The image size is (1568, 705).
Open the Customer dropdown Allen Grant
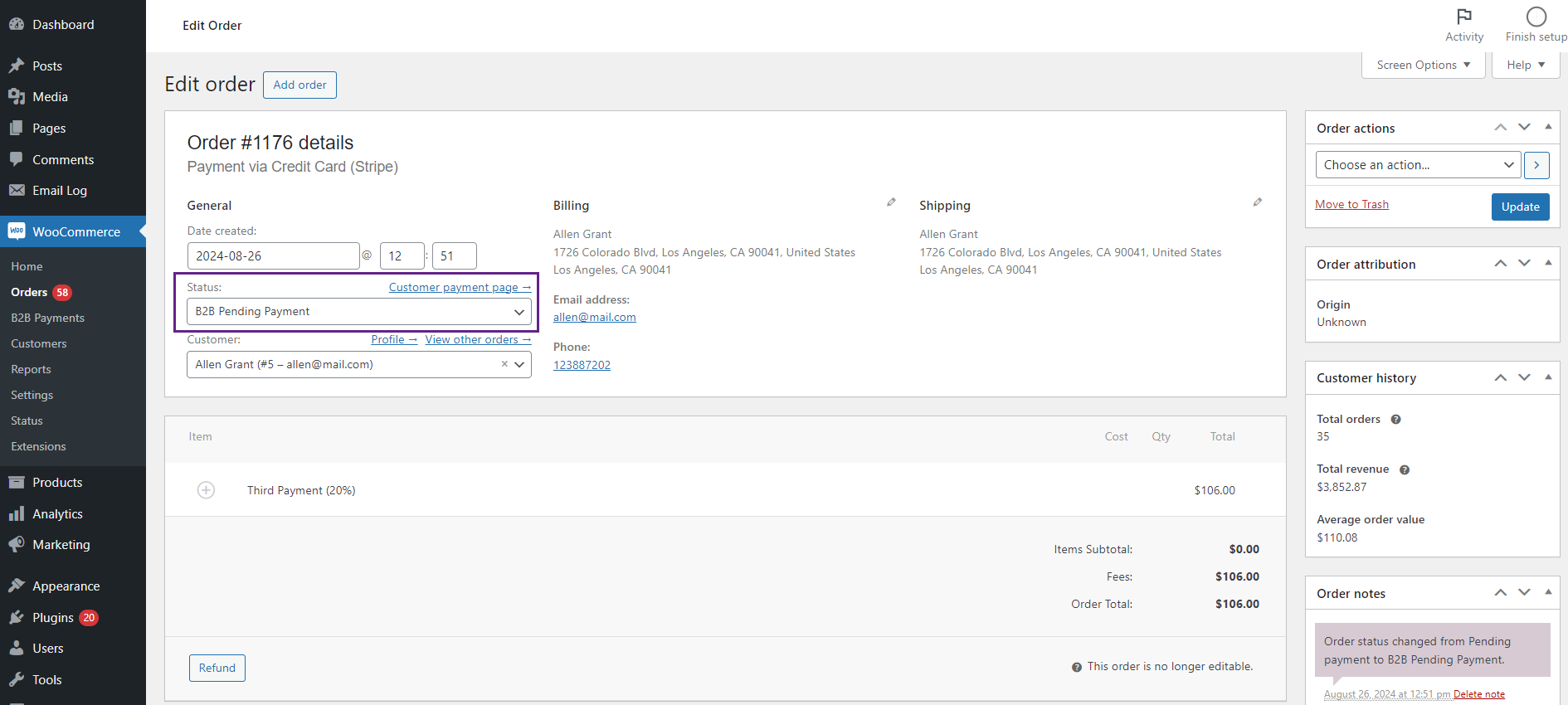[x=359, y=365]
